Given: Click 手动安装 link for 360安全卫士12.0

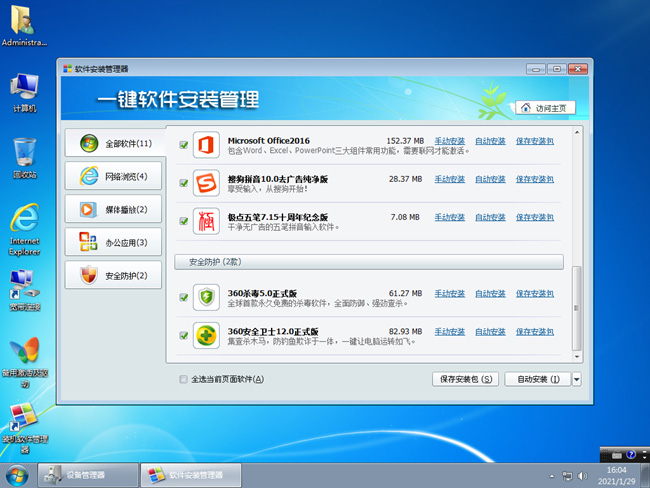Looking at the screenshot, I should pos(449,332).
